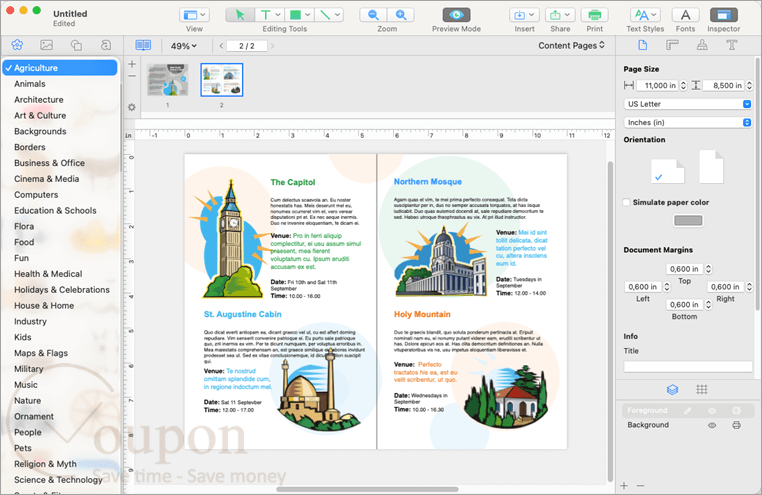
Task: Open the Text inspector tab
Action: [x=731, y=45]
